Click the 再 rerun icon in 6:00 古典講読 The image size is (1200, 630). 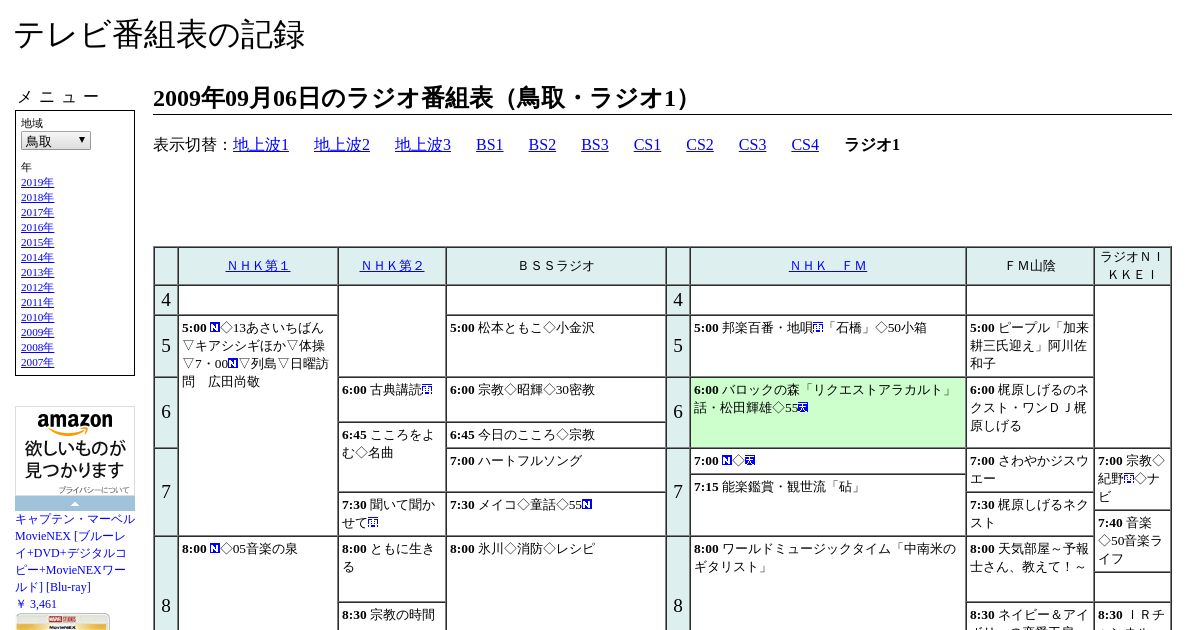click(x=427, y=389)
